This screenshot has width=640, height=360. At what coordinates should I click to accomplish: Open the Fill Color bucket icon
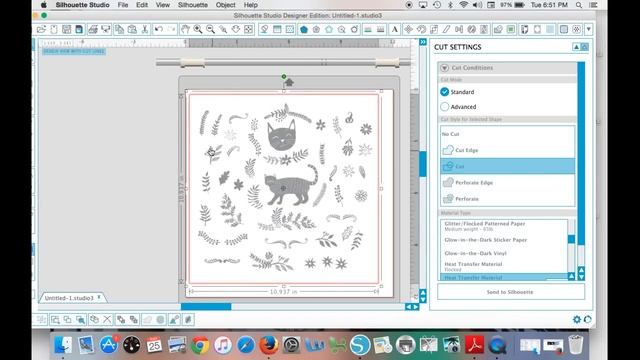click(x=264, y=29)
